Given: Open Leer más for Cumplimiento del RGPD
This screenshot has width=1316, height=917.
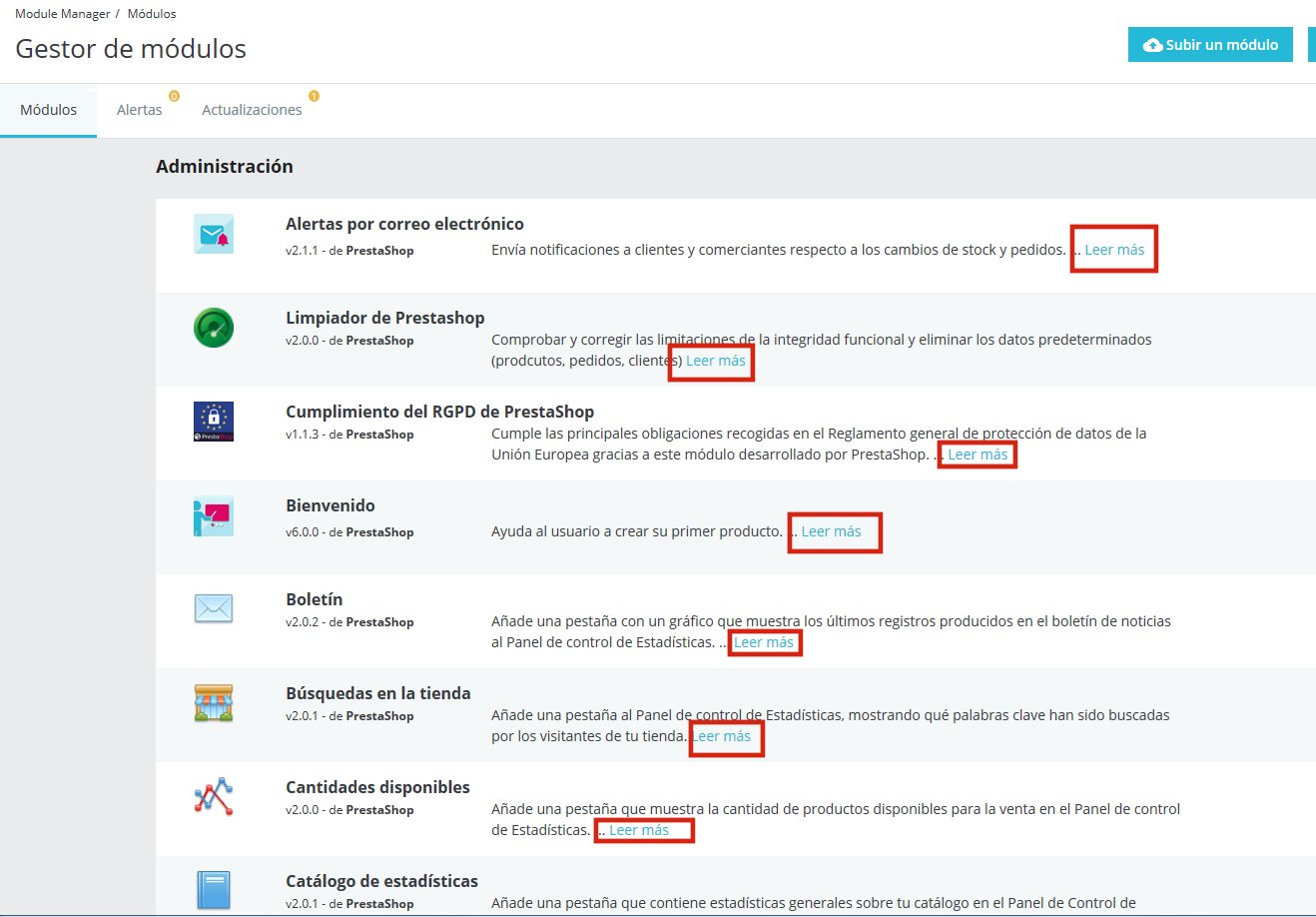Looking at the screenshot, I should (978, 455).
